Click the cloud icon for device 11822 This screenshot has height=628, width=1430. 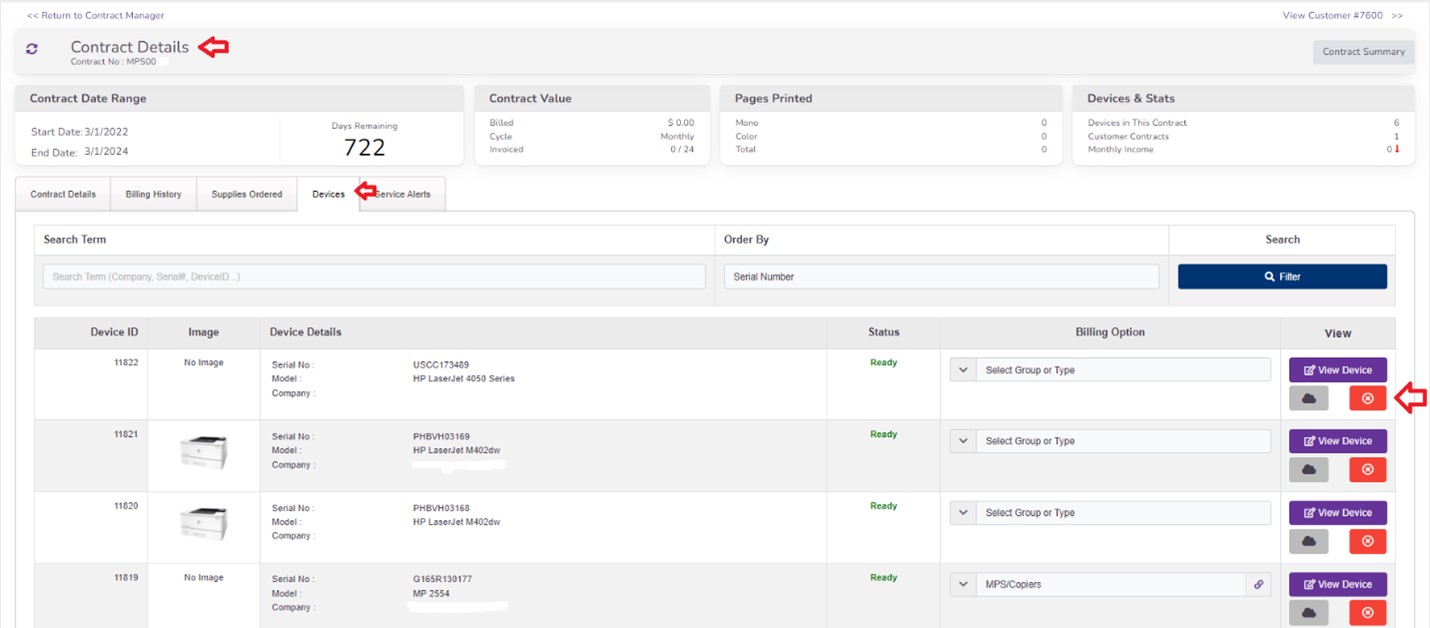(1308, 398)
